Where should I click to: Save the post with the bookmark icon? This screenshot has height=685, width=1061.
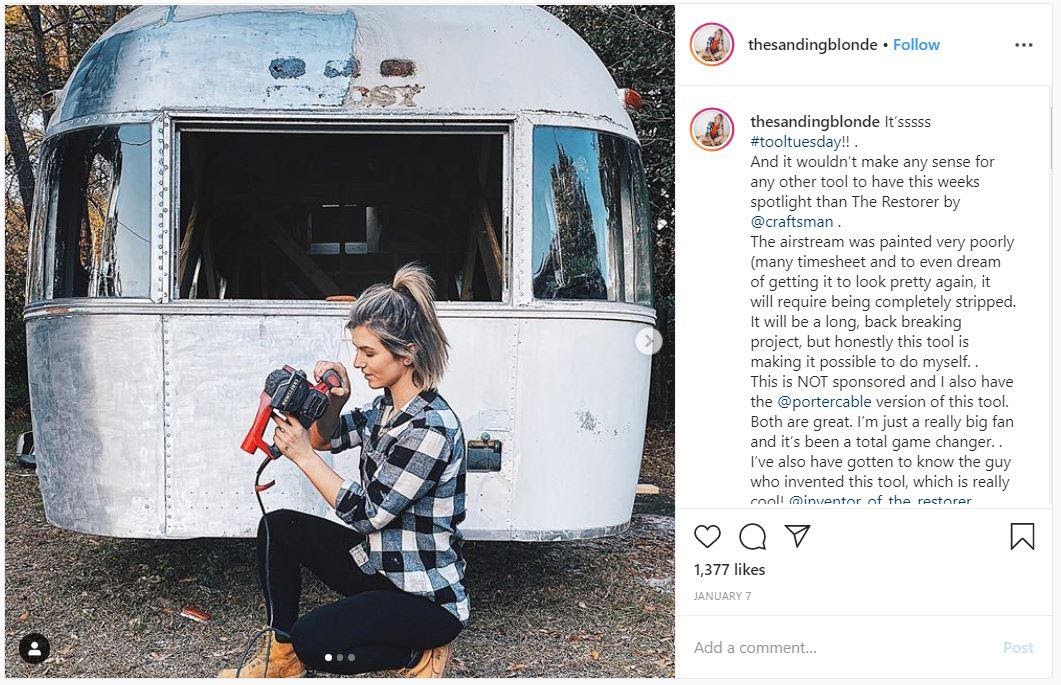coord(1022,536)
